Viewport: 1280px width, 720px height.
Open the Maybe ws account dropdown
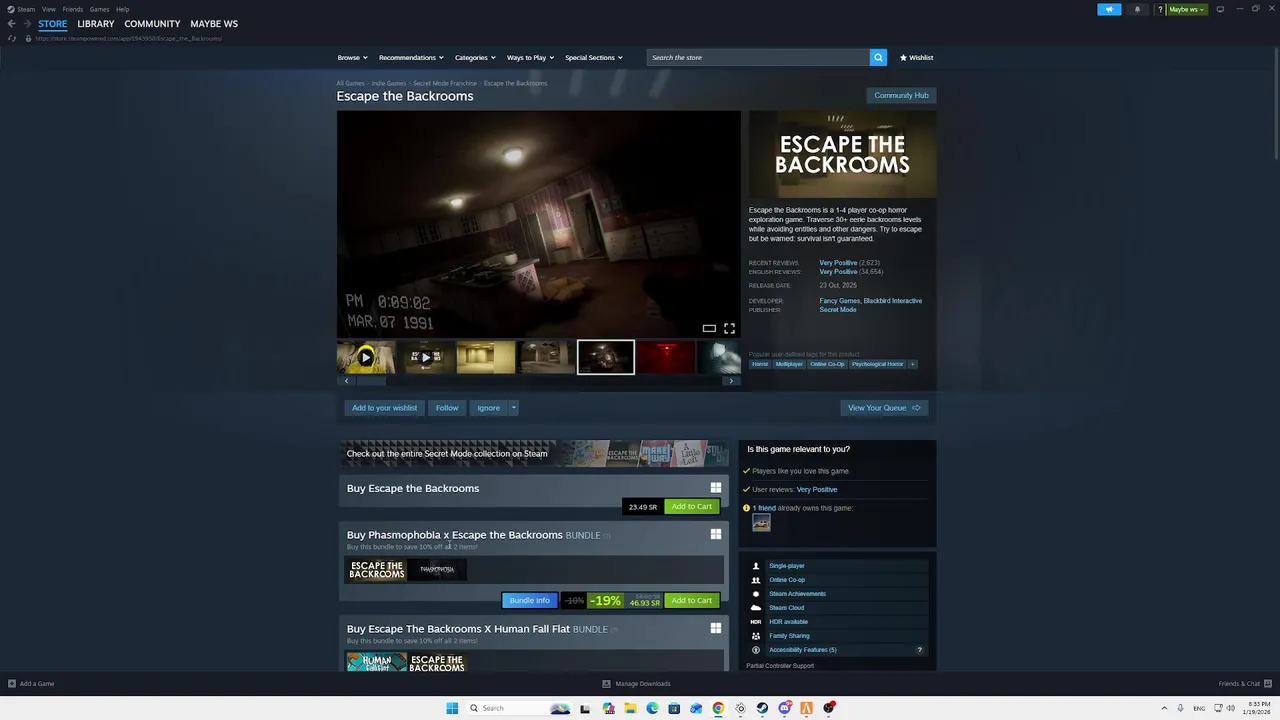pos(1187,9)
